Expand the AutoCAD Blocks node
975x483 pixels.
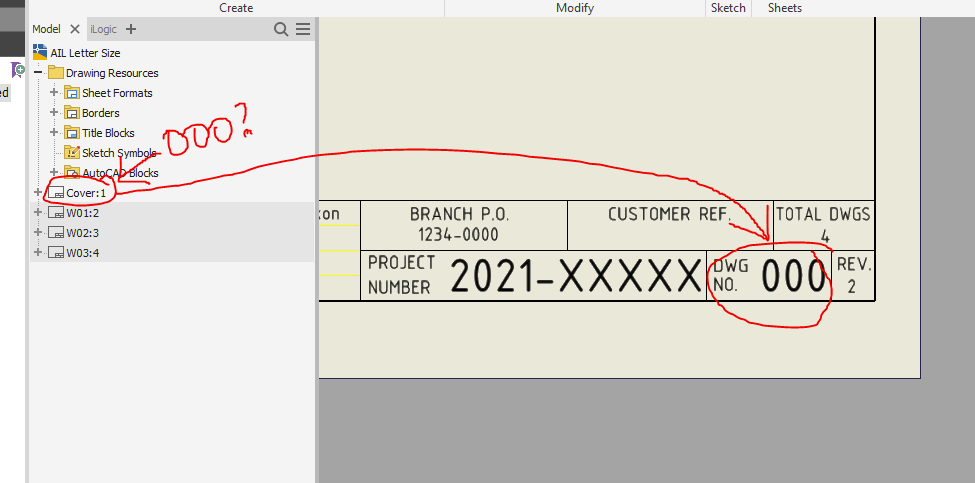point(55,172)
